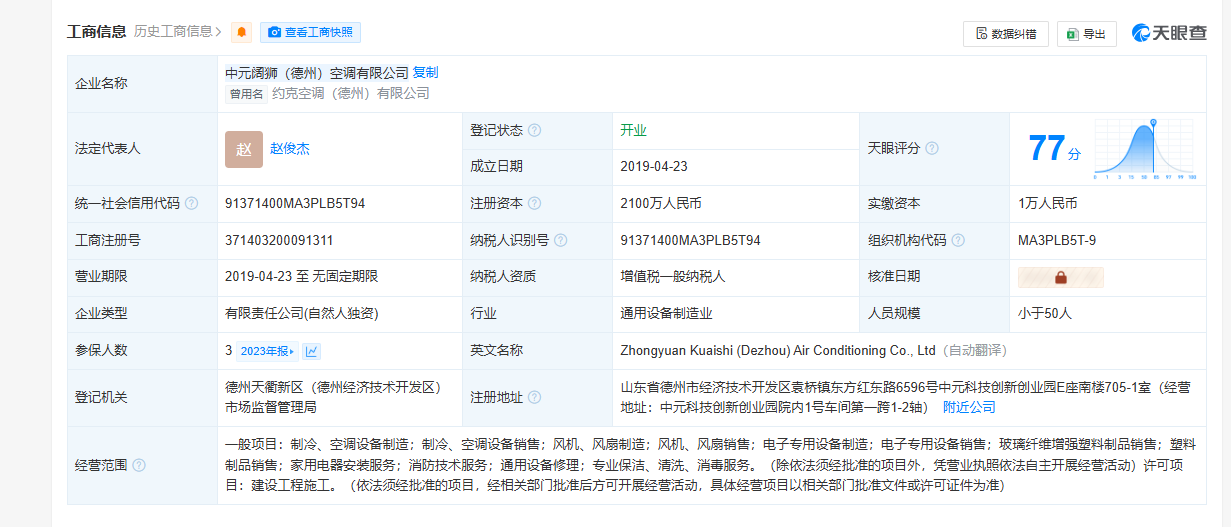The width and height of the screenshot is (1231, 527).
Task: Click help icon beside 注册地址
Action: point(534,397)
